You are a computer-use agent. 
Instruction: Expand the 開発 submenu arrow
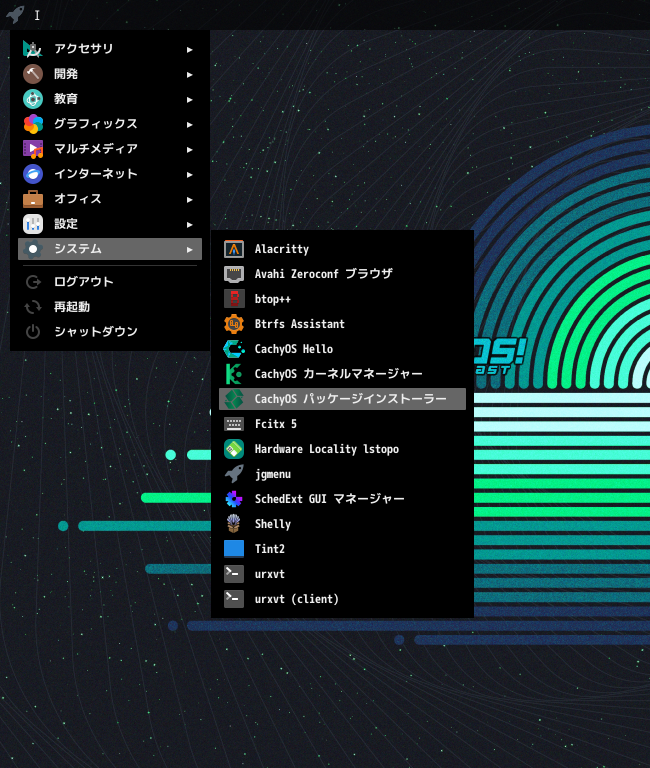(x=190, y=74)
